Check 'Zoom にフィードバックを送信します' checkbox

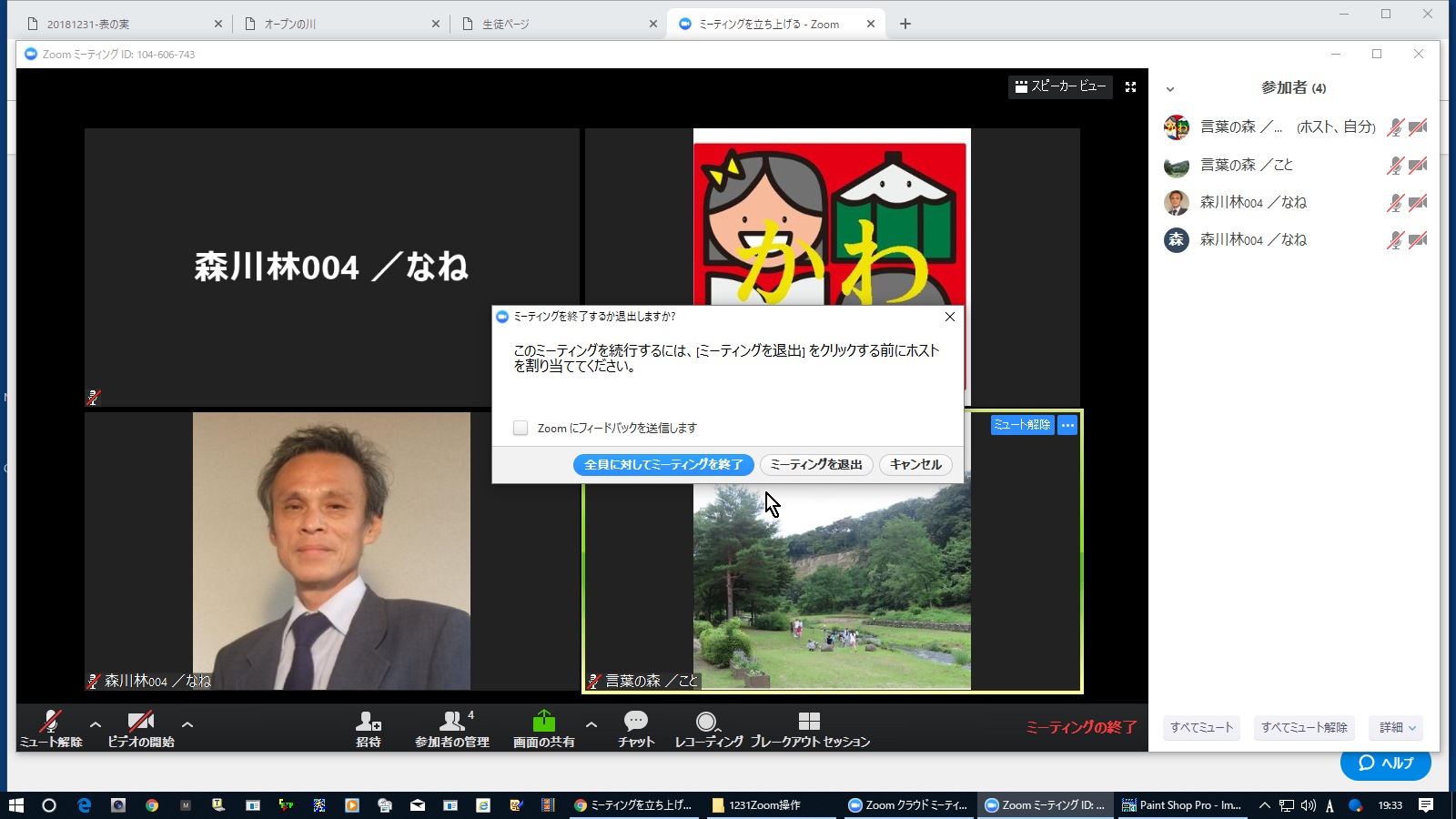[521, 428]
